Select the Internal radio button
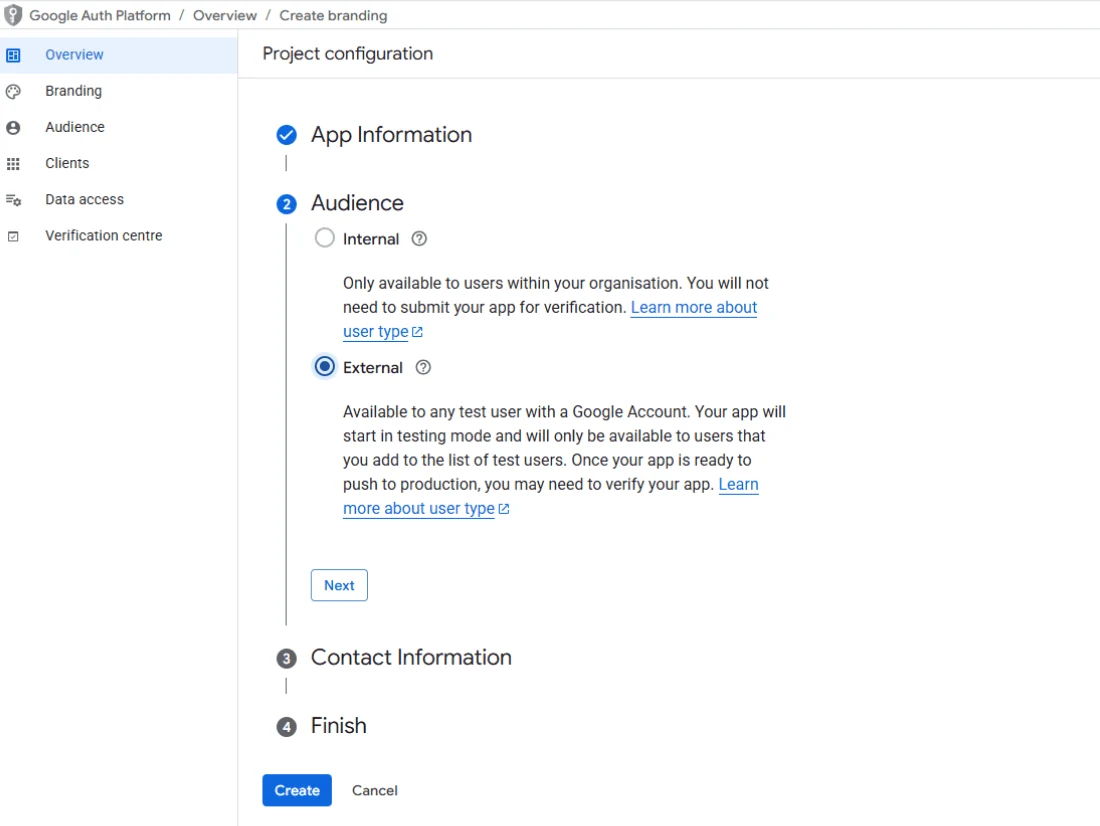 pos(324,238)
